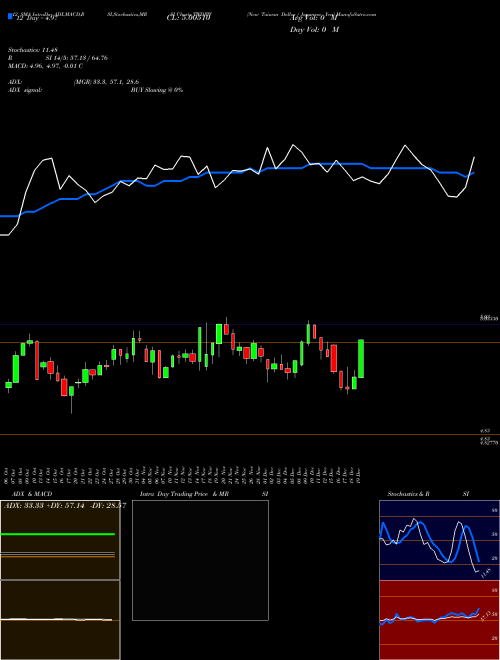Open the red RSI oscillator panel
The width and height of the screenshot is (500, 660).
[x=439, y=620]
